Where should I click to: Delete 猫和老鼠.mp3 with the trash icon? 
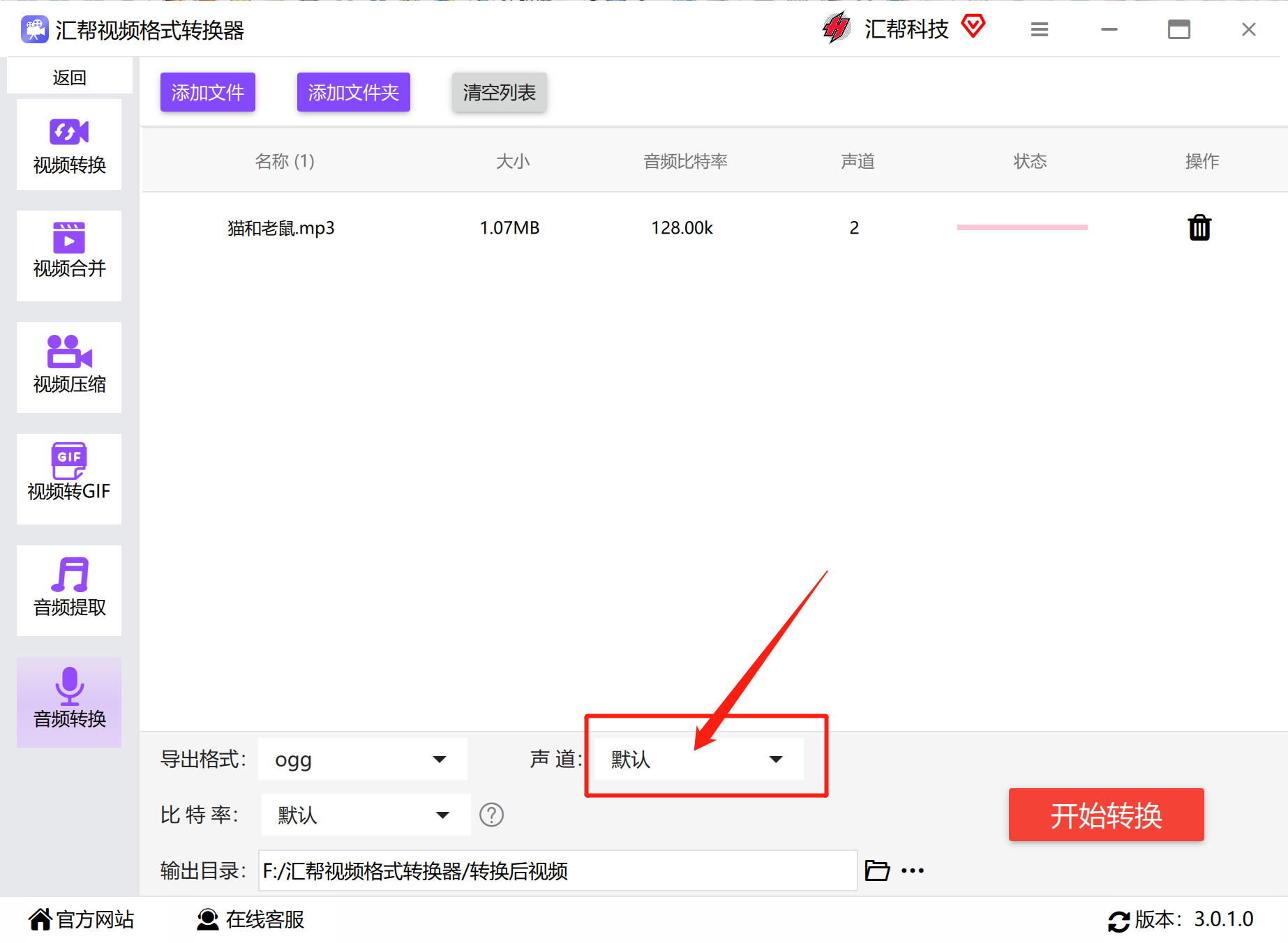click(x=1199, y=227)
